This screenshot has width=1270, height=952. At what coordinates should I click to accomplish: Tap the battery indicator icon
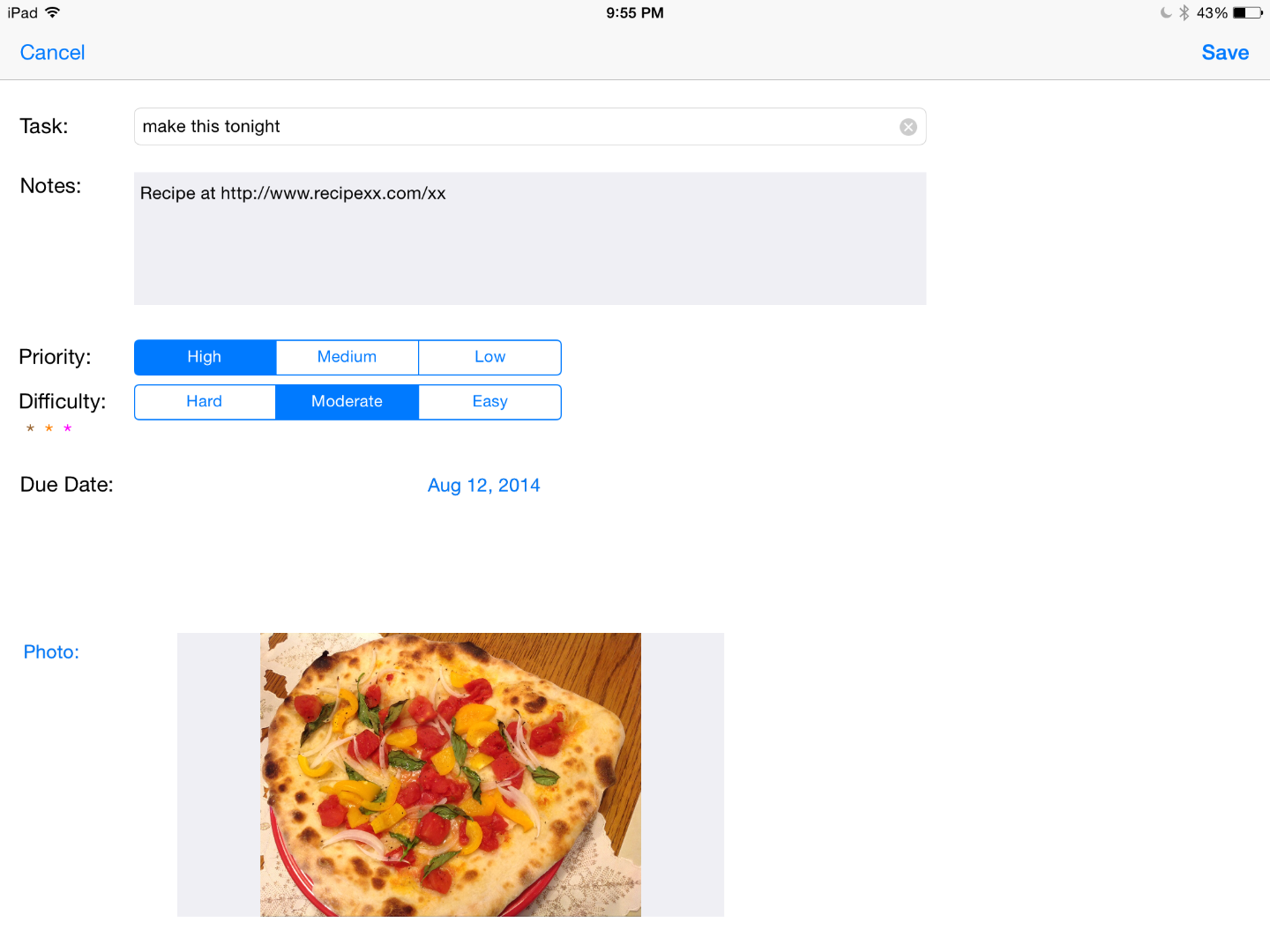(x=1248, y=12)
